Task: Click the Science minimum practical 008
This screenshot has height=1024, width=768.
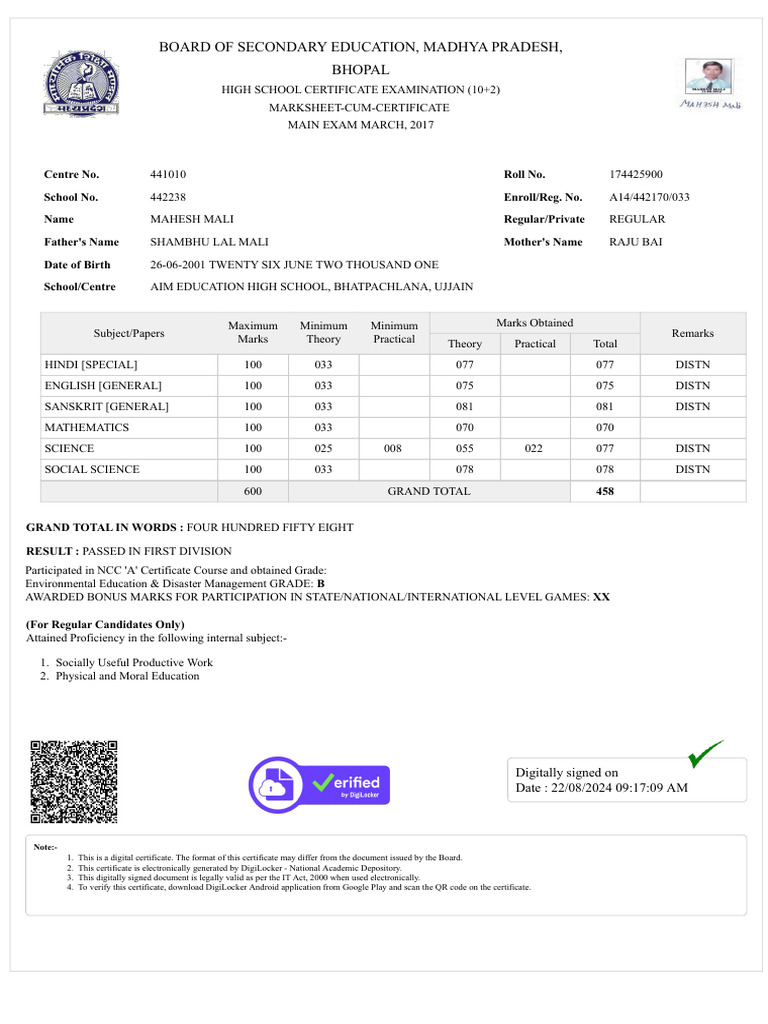Action: pyautogui.click(x=392, y=449)
